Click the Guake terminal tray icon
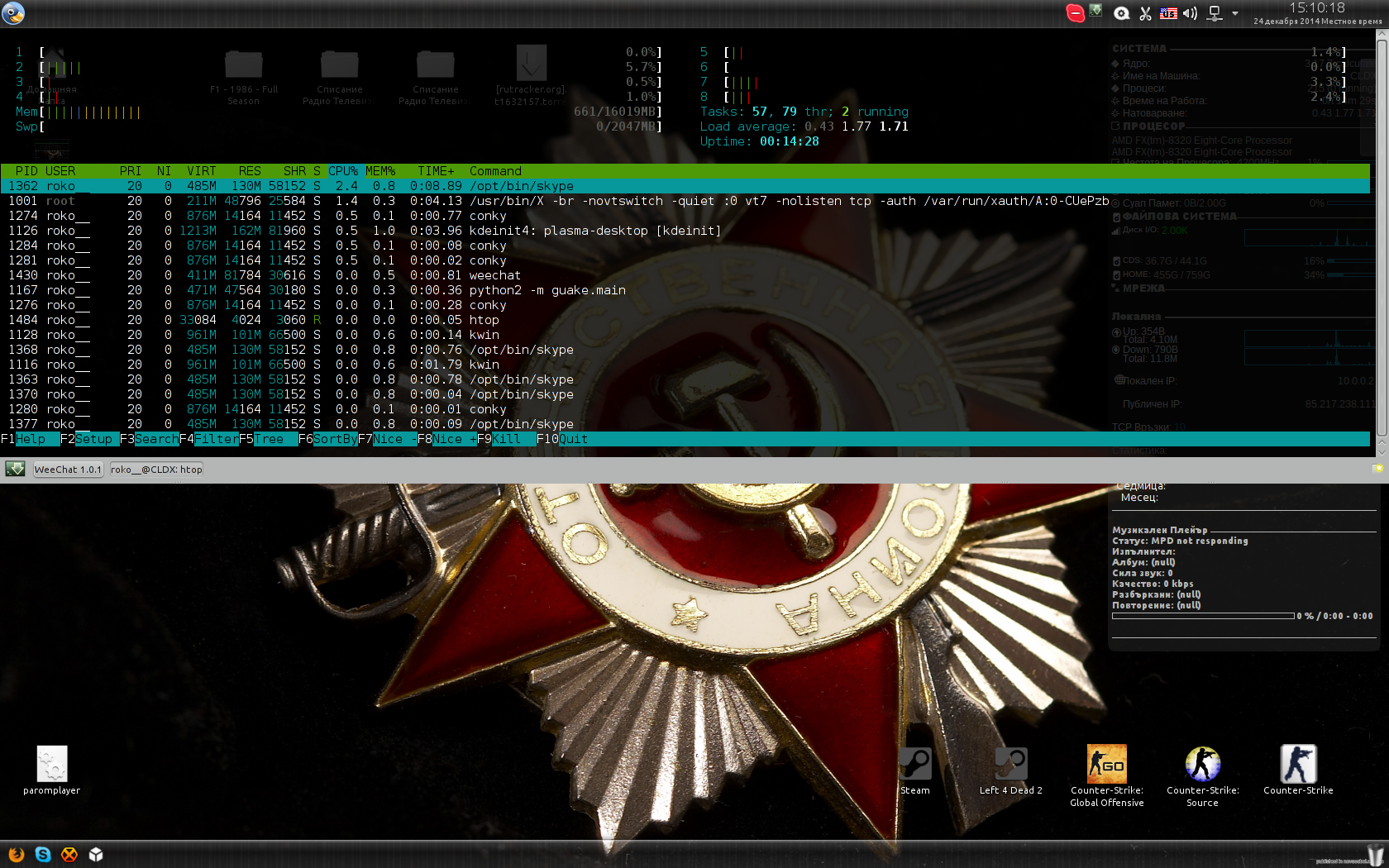The image size is (1389, 868). point(1096,11)
